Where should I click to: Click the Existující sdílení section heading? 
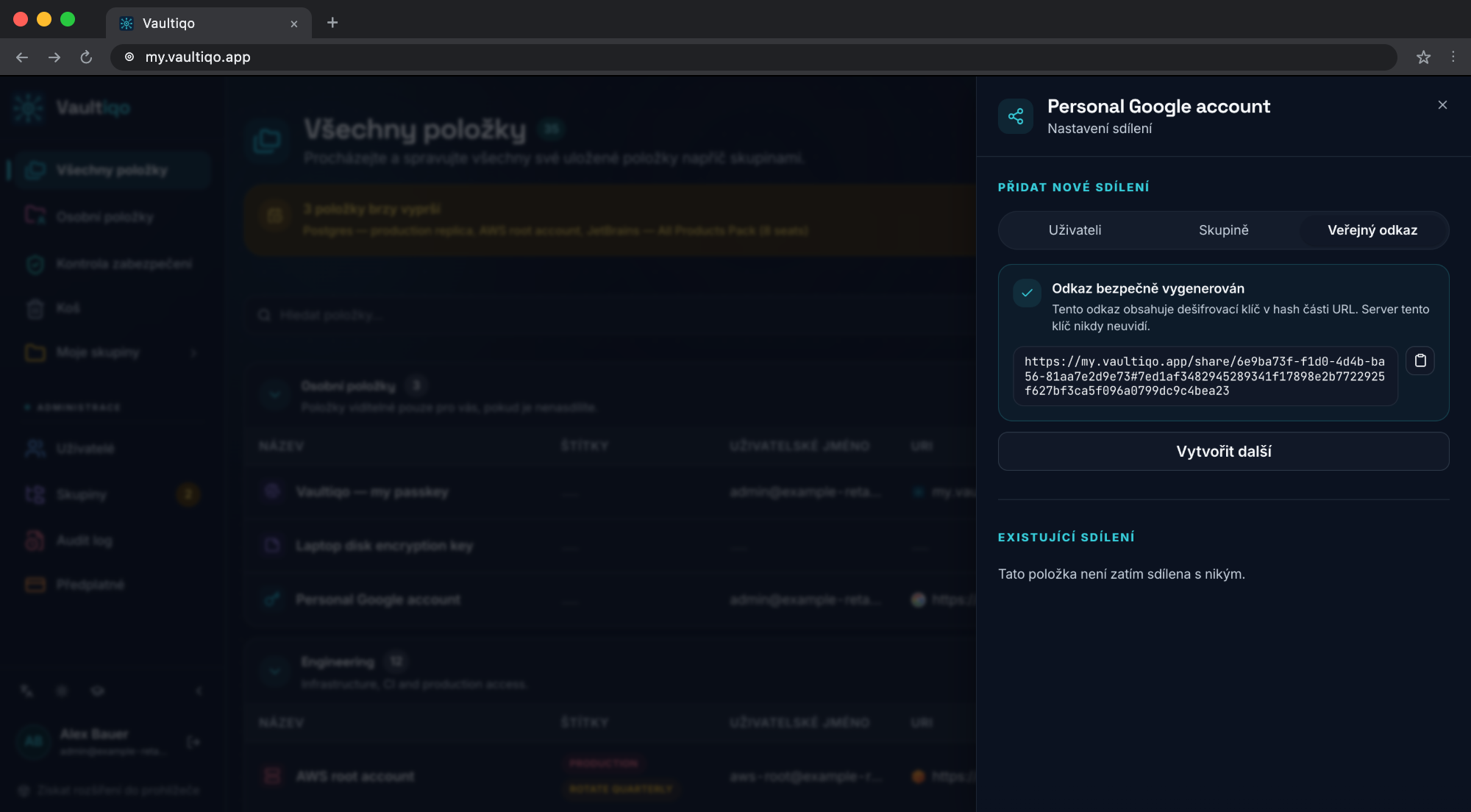1066,538
